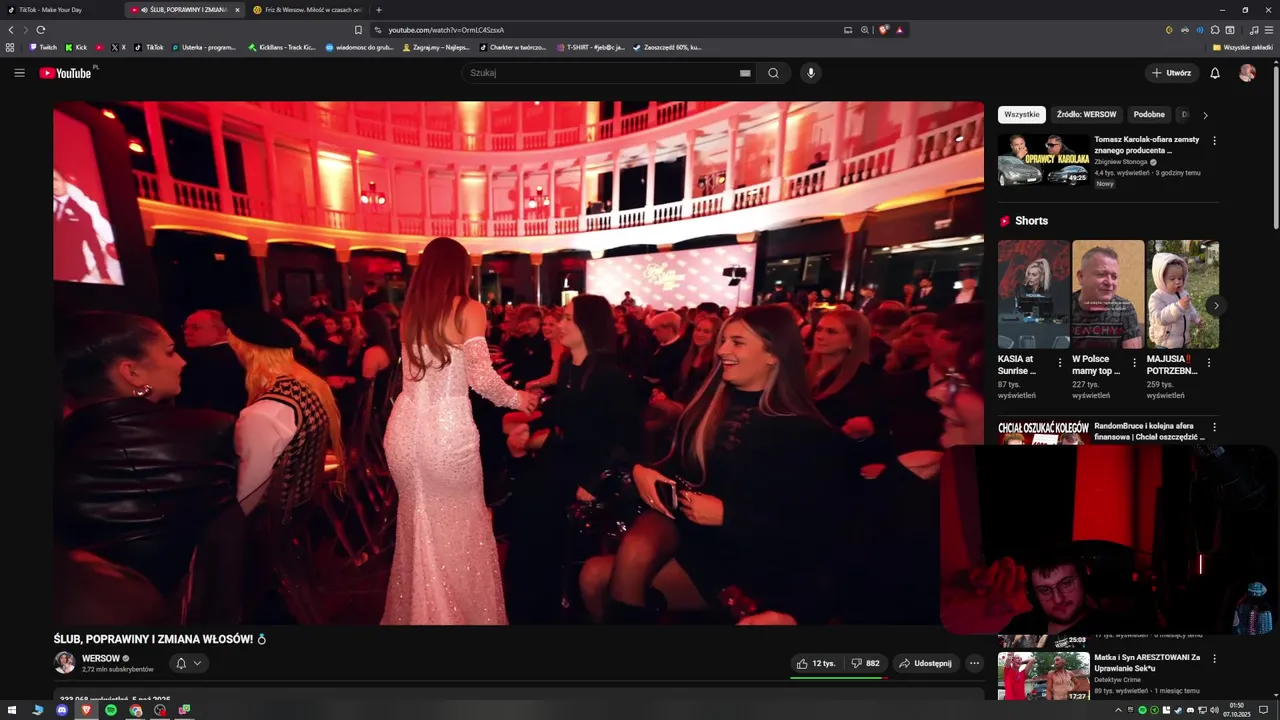
Task: Show hidden tray icons chevron
Action: point(1118,710)
